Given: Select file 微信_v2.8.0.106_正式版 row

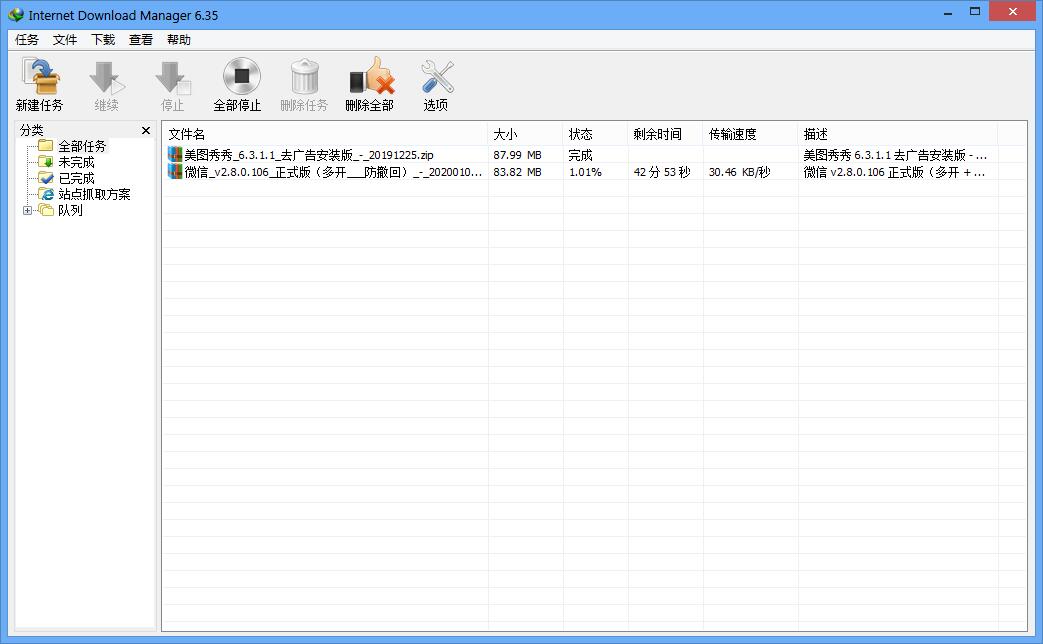Looking at the screenshot, I should click(333, 172).
